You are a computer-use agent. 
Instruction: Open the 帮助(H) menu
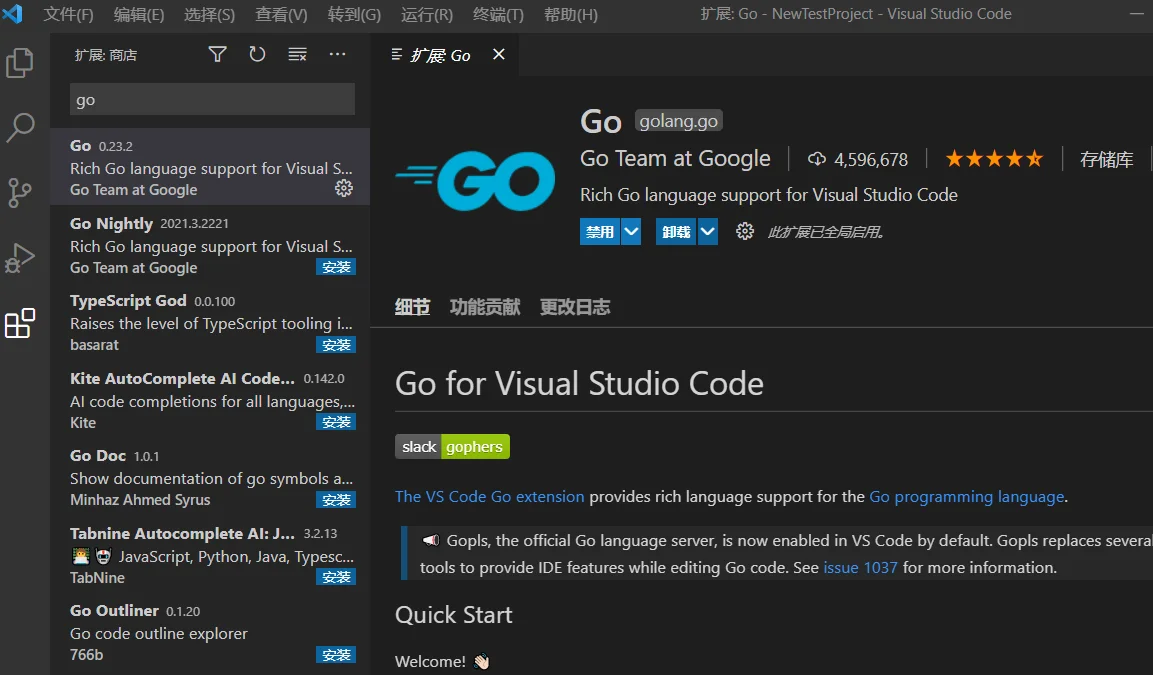click(571, 14)
